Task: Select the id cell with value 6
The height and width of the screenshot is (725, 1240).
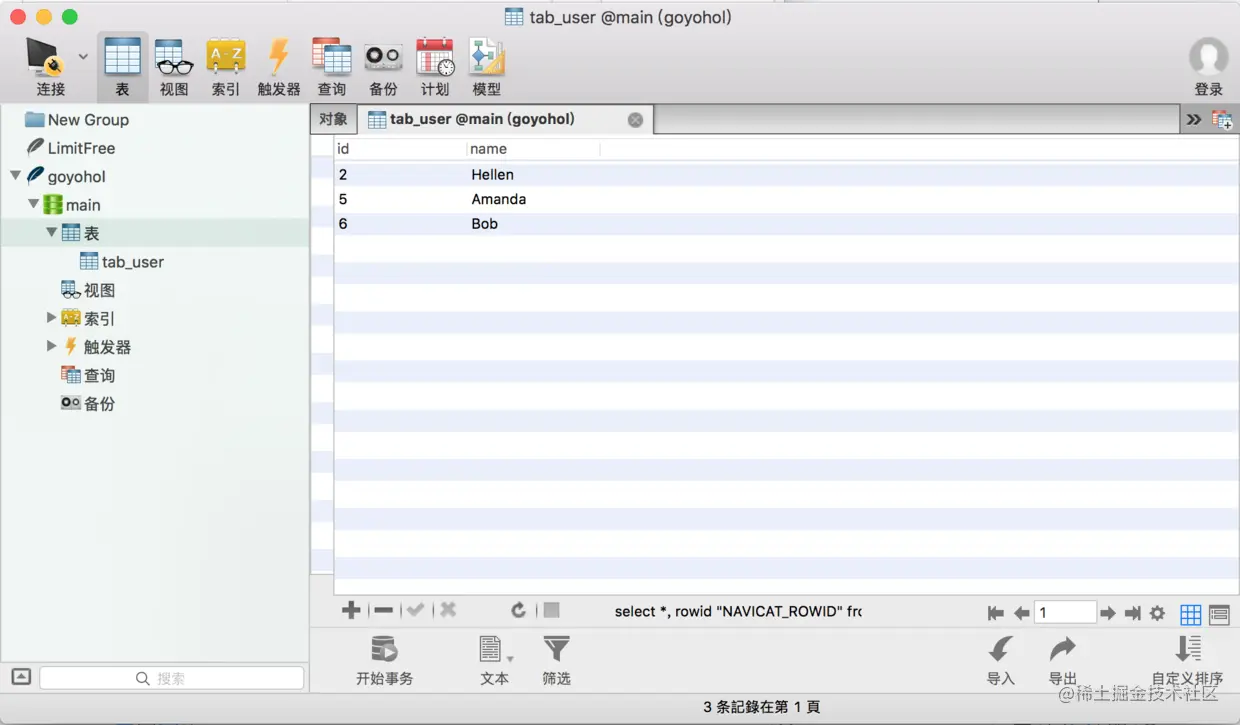Action: pos(400,224)
